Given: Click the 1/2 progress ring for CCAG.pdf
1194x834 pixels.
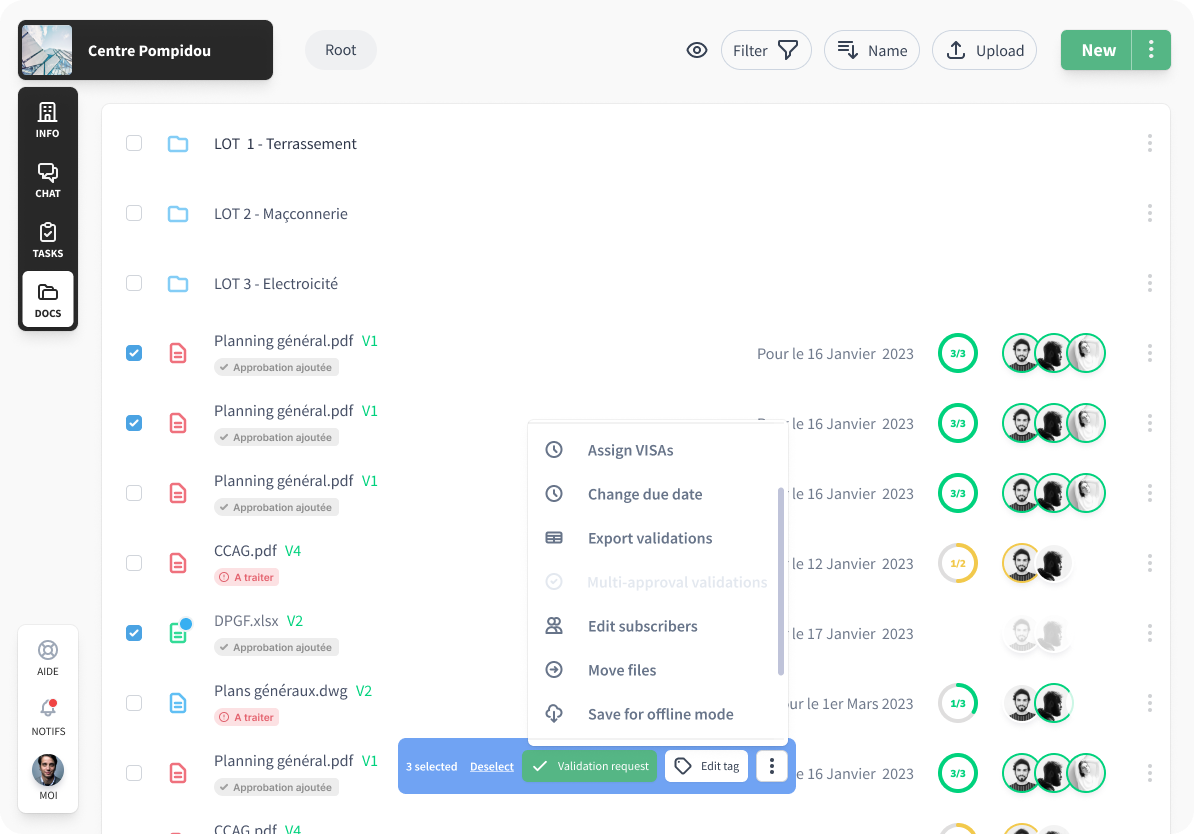Looking at the screenshot, I should coord(957,563).
